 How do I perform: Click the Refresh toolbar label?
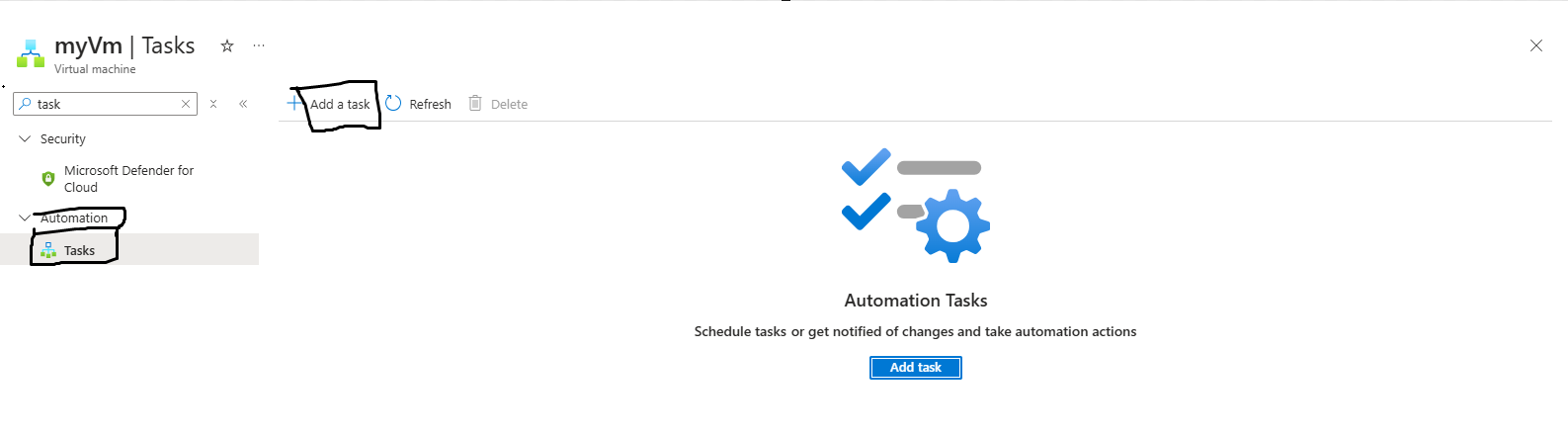(430, 104)
